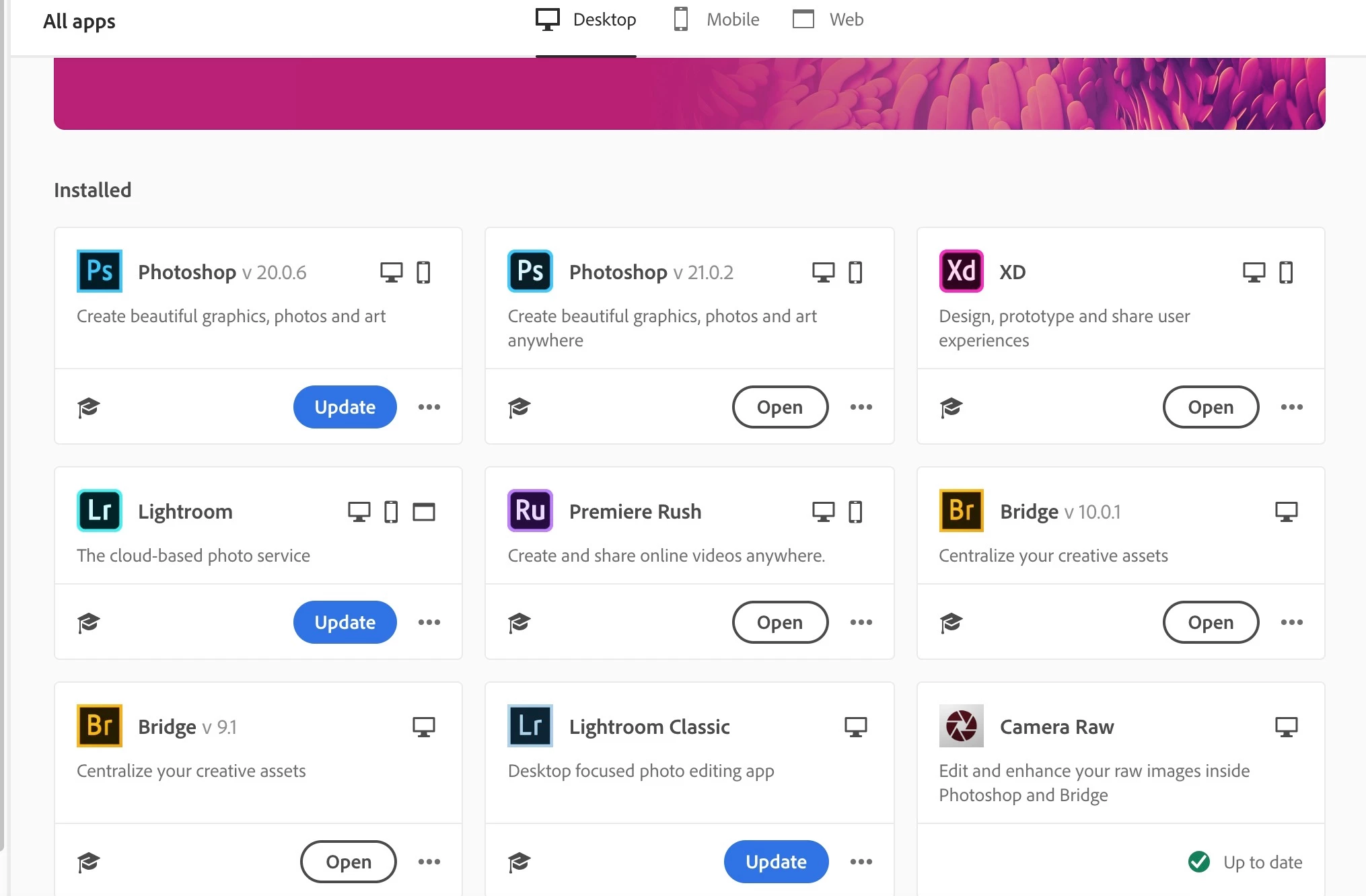Switch to the Mobile tab
The height and width of the screenshot is (896, 1366).
click(x=717, y=20)
